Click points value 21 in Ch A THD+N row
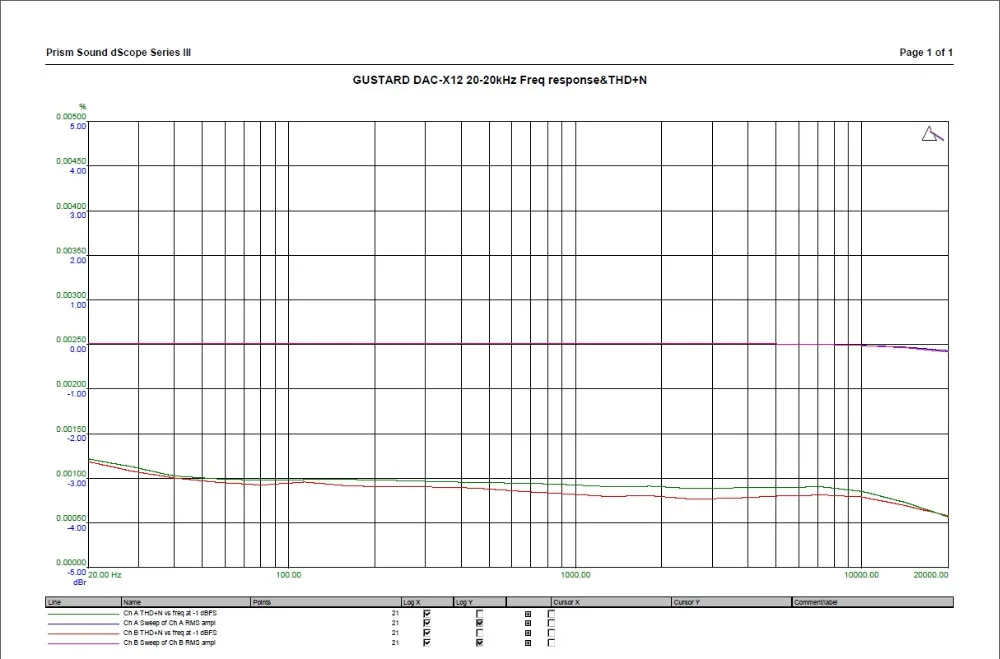 tap(395, 614)
